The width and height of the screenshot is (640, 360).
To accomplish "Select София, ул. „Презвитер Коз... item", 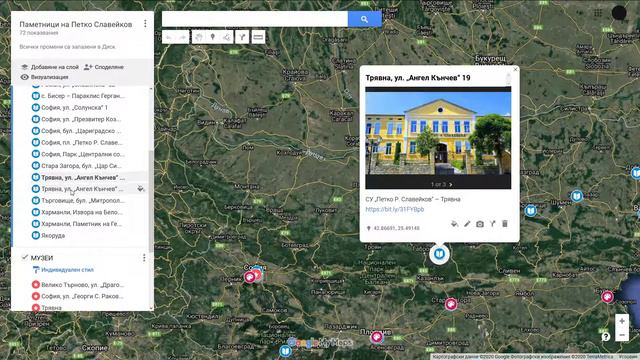I will click(x=77, y=119).
